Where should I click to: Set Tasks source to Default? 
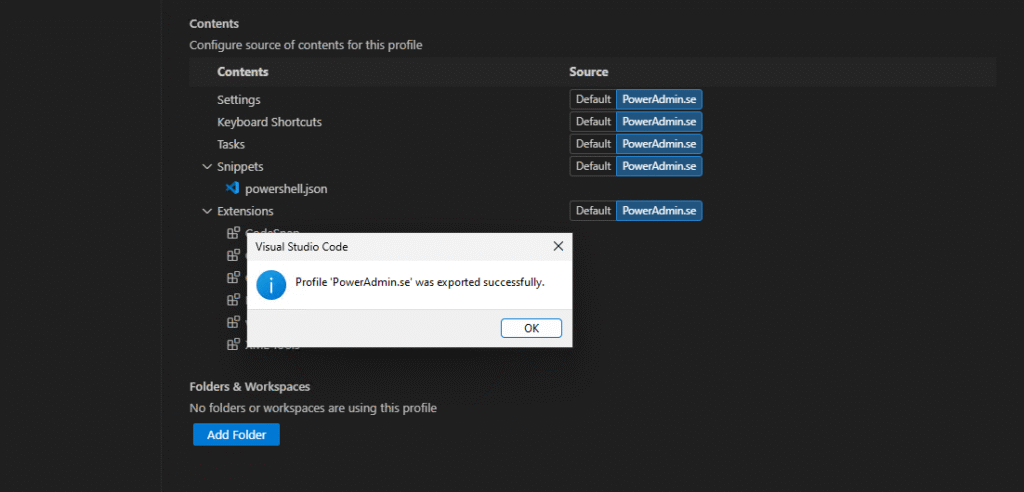[593, 144]
